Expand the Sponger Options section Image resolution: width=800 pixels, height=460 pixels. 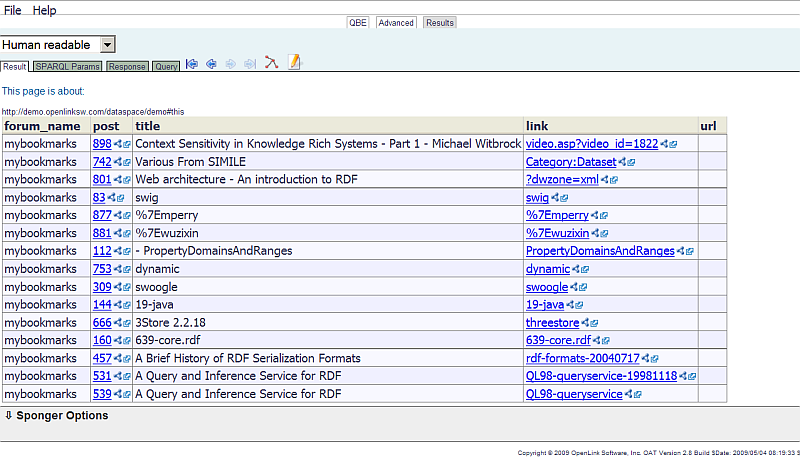[x=57, y=416]
